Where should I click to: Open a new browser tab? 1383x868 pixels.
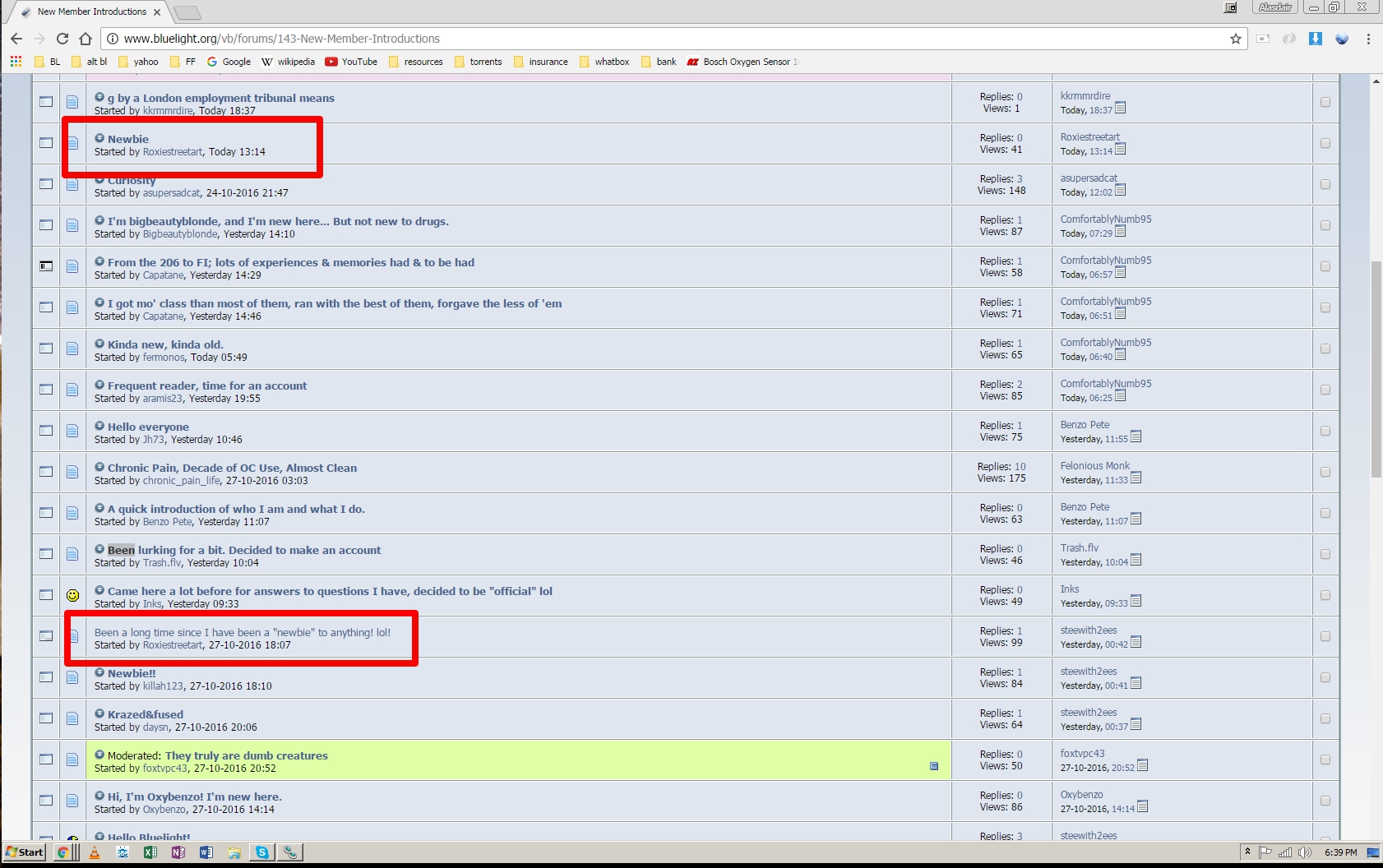click(187, 12)
